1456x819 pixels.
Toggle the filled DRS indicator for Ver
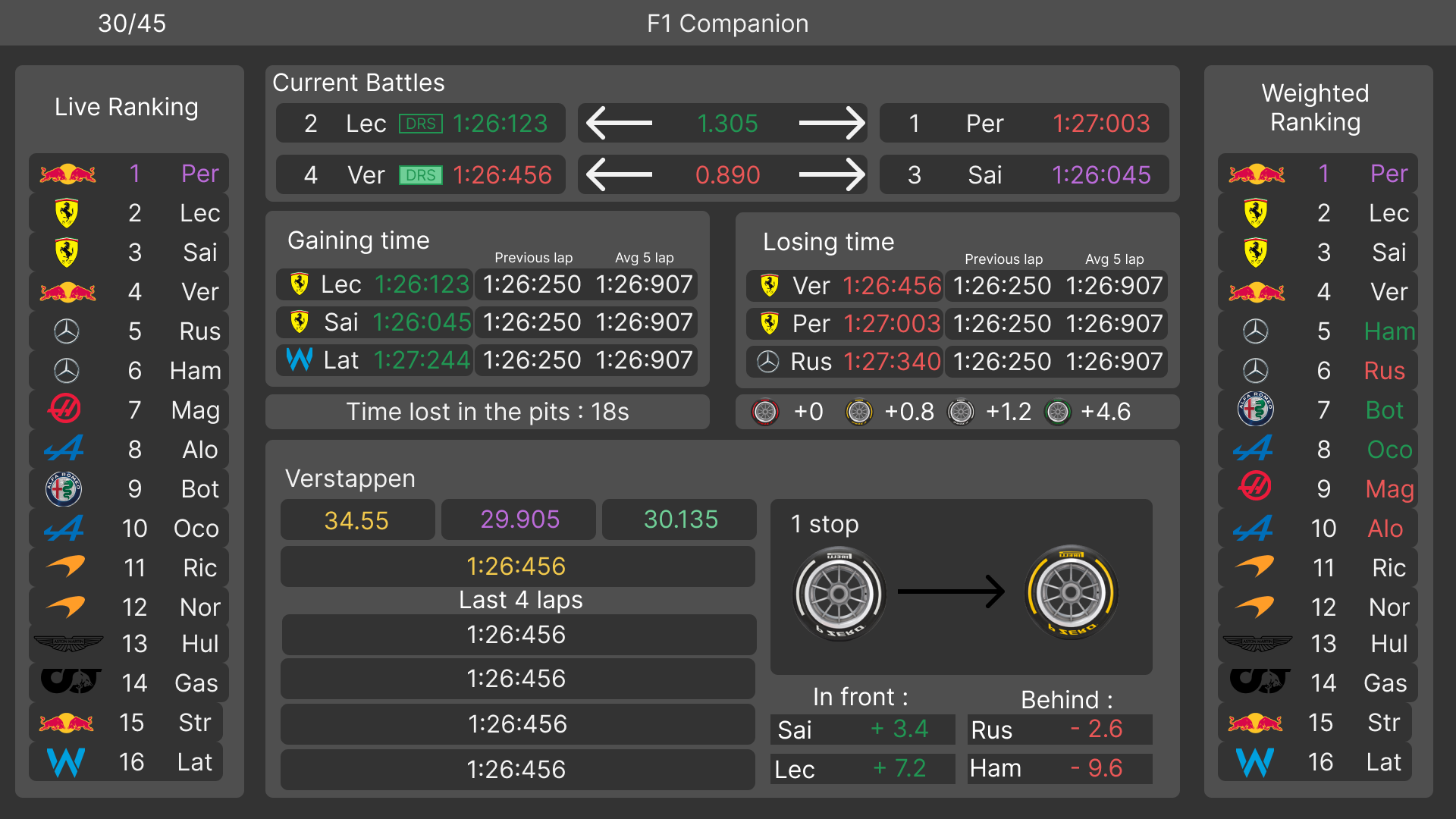(x=421, y=175)
